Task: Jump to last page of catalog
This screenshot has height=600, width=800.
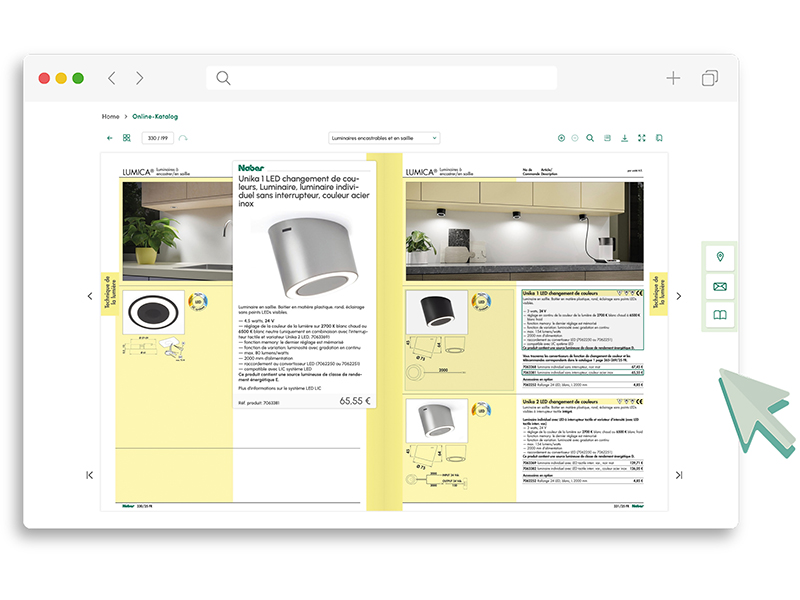Action: tap(679, 475)
